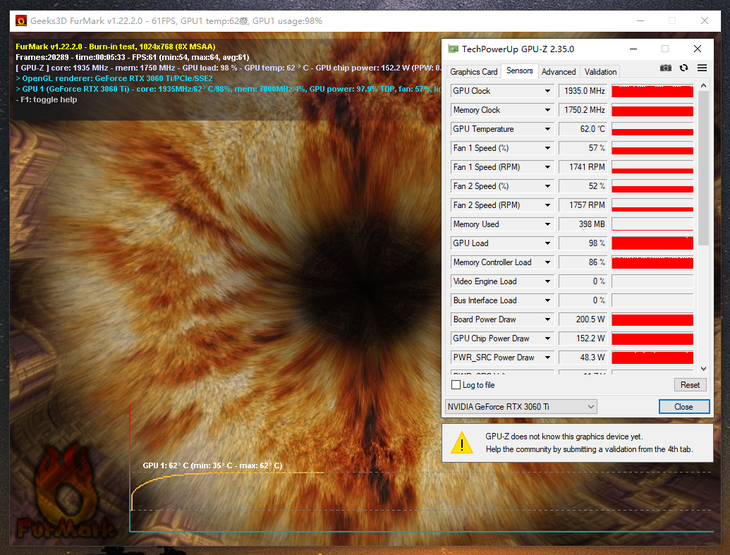Open the GPU-Z hamburger menu

tap(702, 68)
